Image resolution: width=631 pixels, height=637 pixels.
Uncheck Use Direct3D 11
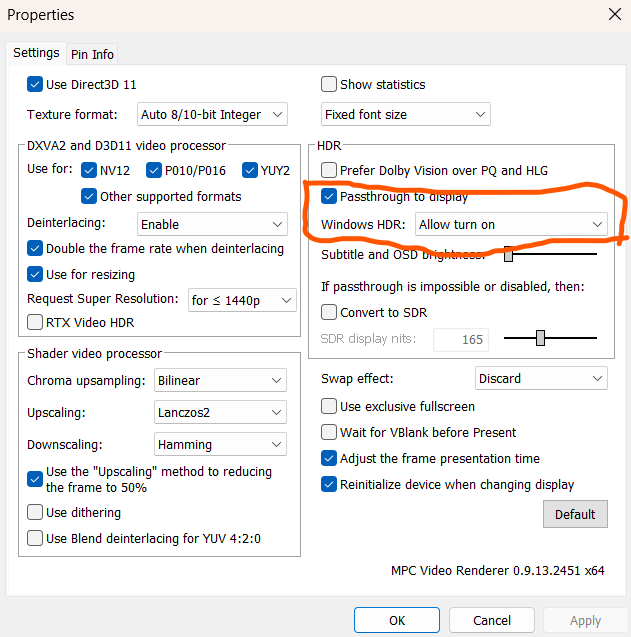click(35, 84)
